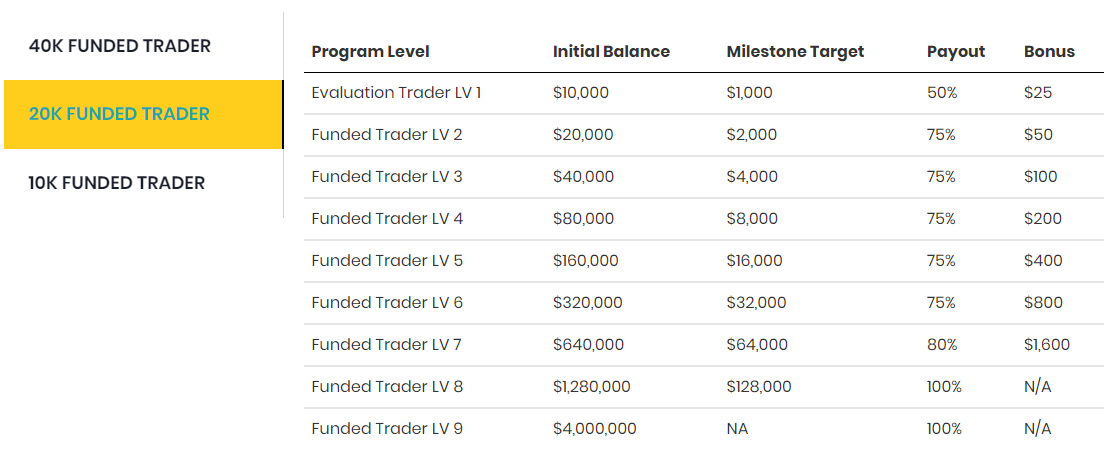1111x456 pixels.
Task: Click the $1,600 bonus value
Action: 1046,345
